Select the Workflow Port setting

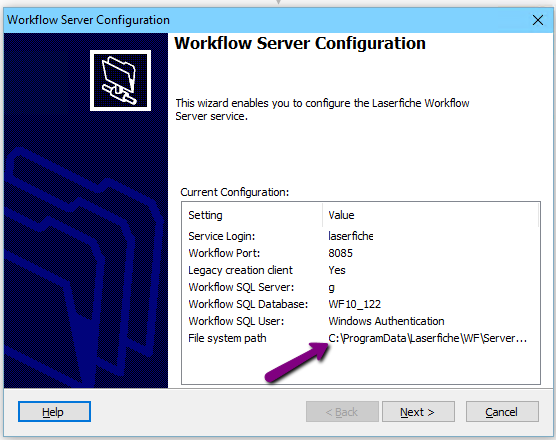(x=224, y=253)
